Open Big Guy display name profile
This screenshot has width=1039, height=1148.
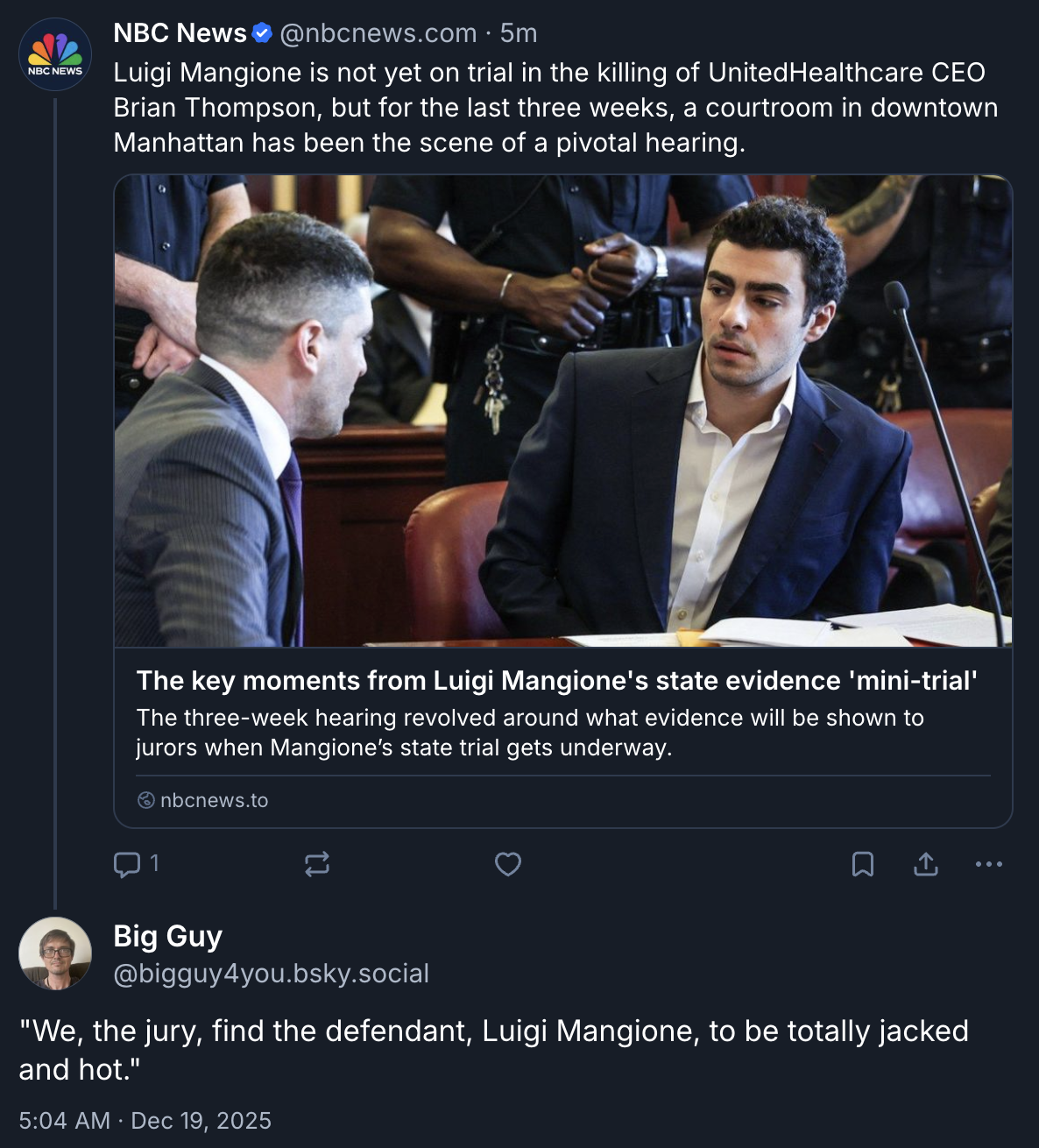click(x=168, y=936)
